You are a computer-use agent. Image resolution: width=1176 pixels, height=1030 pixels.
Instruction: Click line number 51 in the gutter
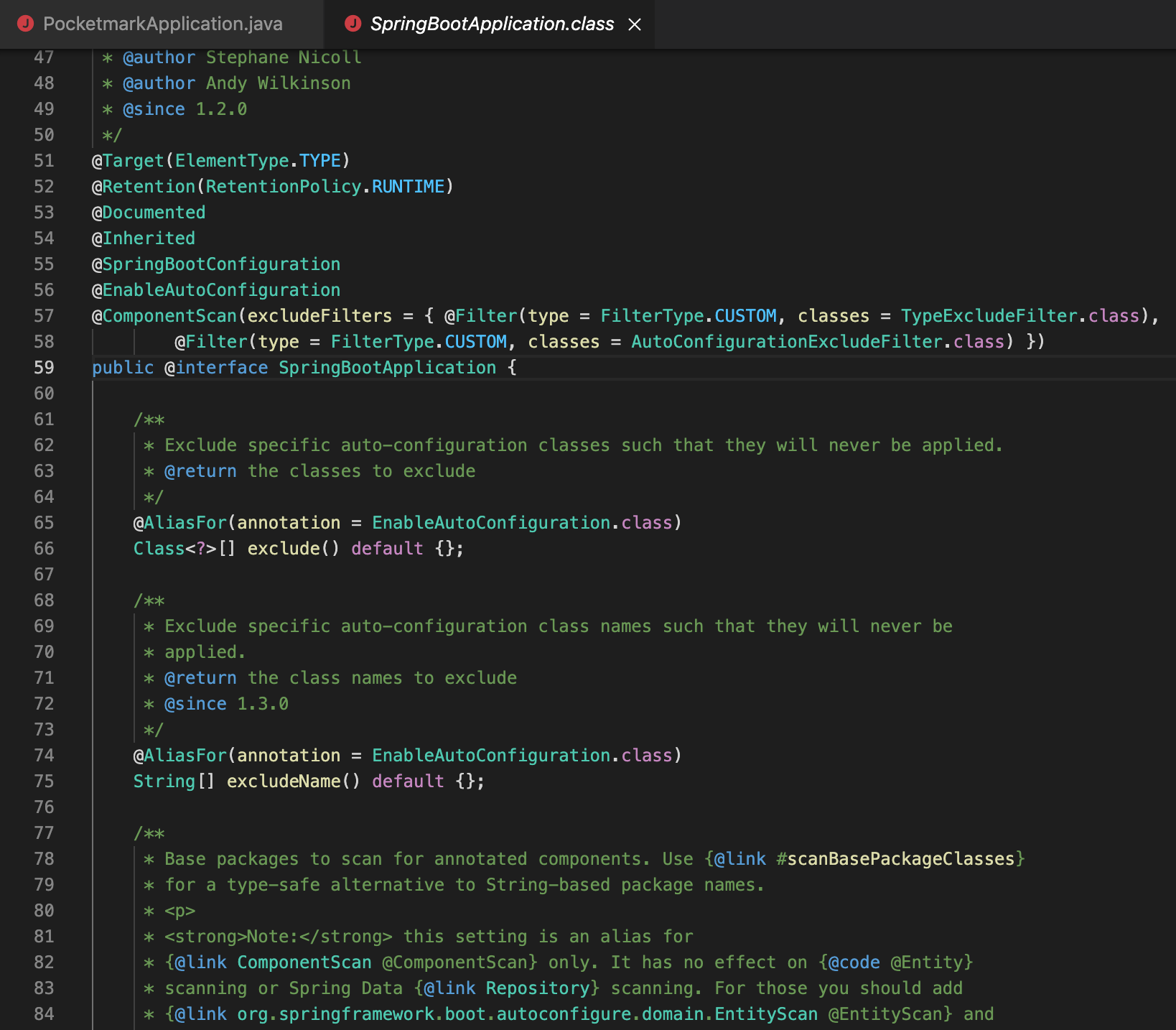point(44,161)
